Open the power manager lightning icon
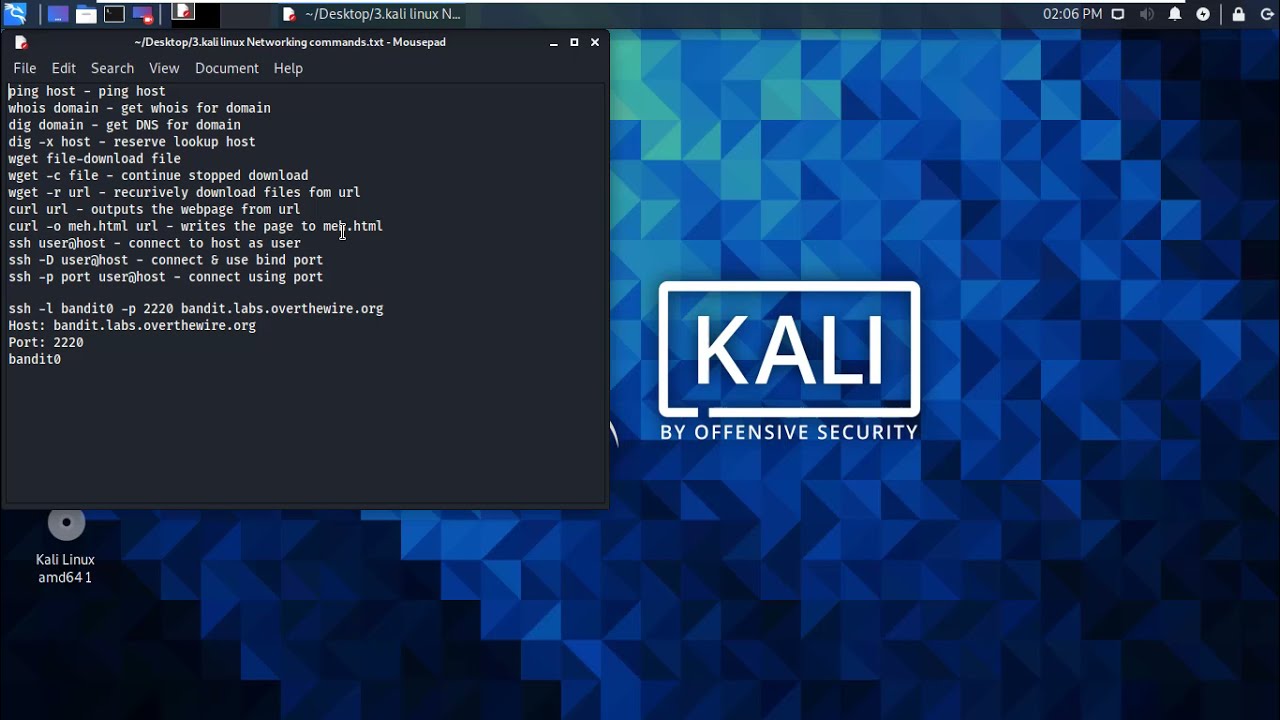This screenshot has height=720, width=1280. [x=1203, y=14]
